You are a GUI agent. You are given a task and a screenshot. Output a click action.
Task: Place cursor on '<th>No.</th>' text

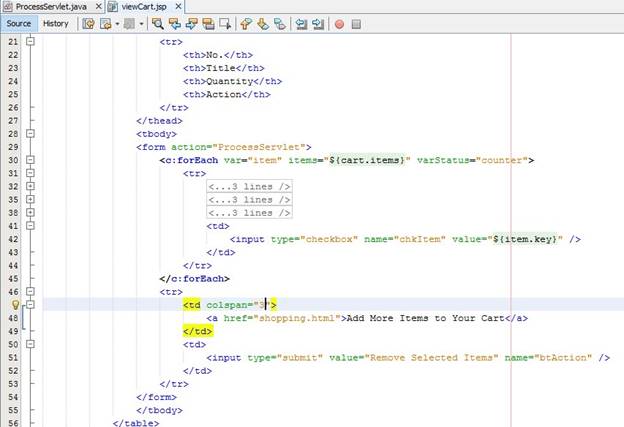point(218,55)
